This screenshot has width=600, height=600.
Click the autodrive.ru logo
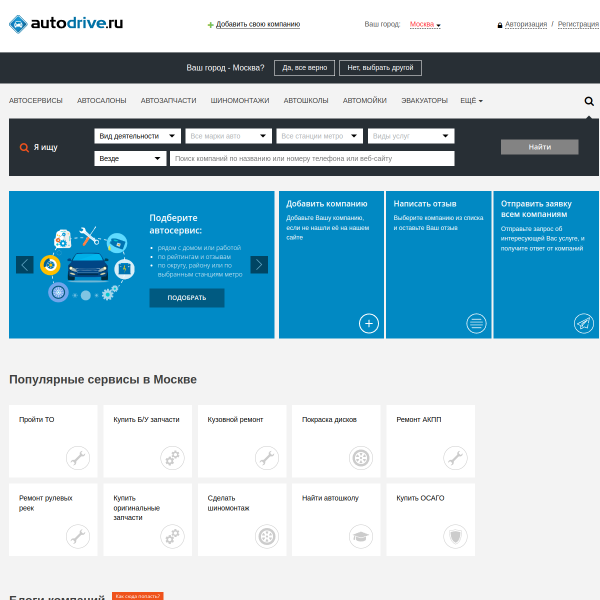pos(66,24)
